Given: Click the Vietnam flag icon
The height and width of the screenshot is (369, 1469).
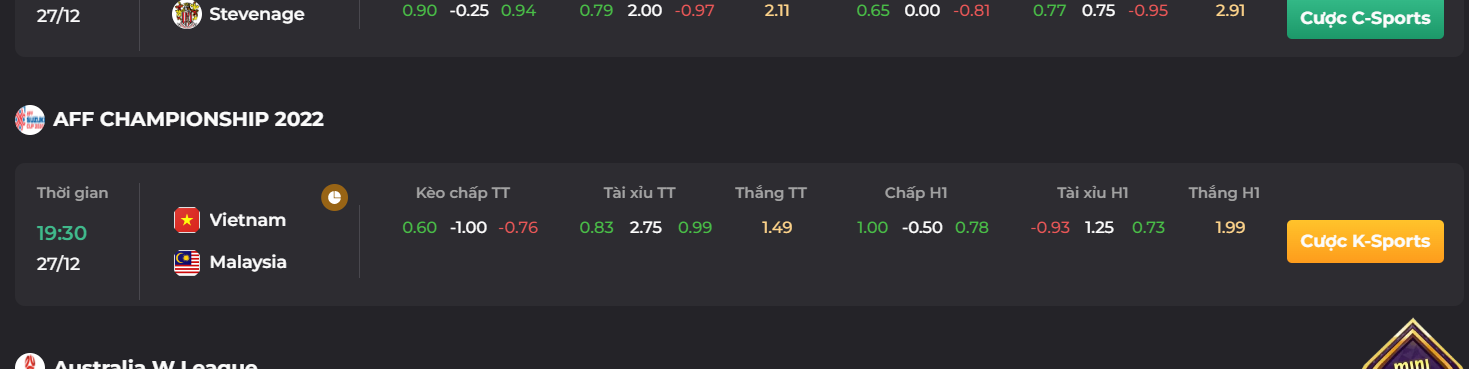Looking at the screenshot, I should pos(187,220).
